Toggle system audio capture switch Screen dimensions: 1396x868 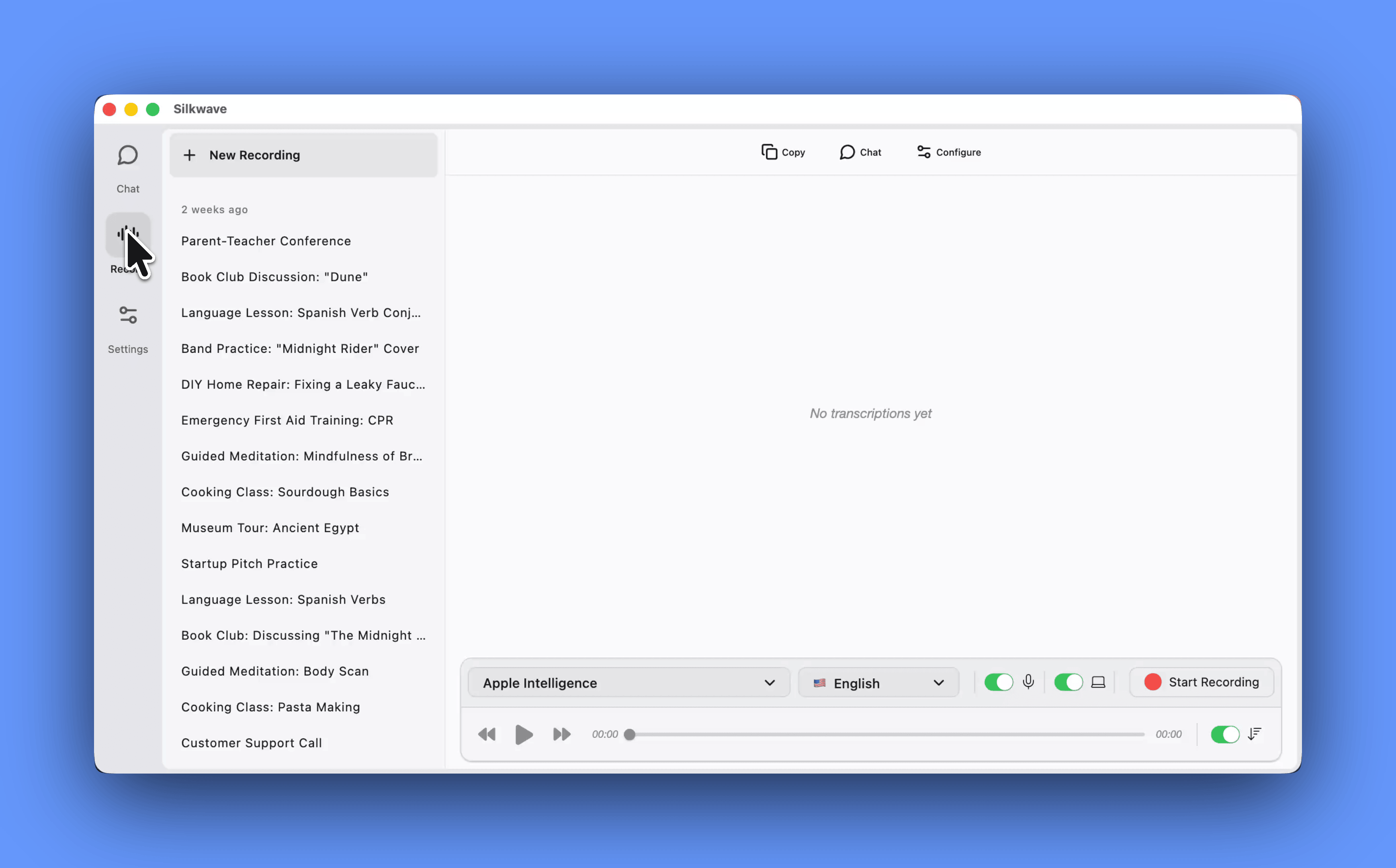pos(1068,682)
